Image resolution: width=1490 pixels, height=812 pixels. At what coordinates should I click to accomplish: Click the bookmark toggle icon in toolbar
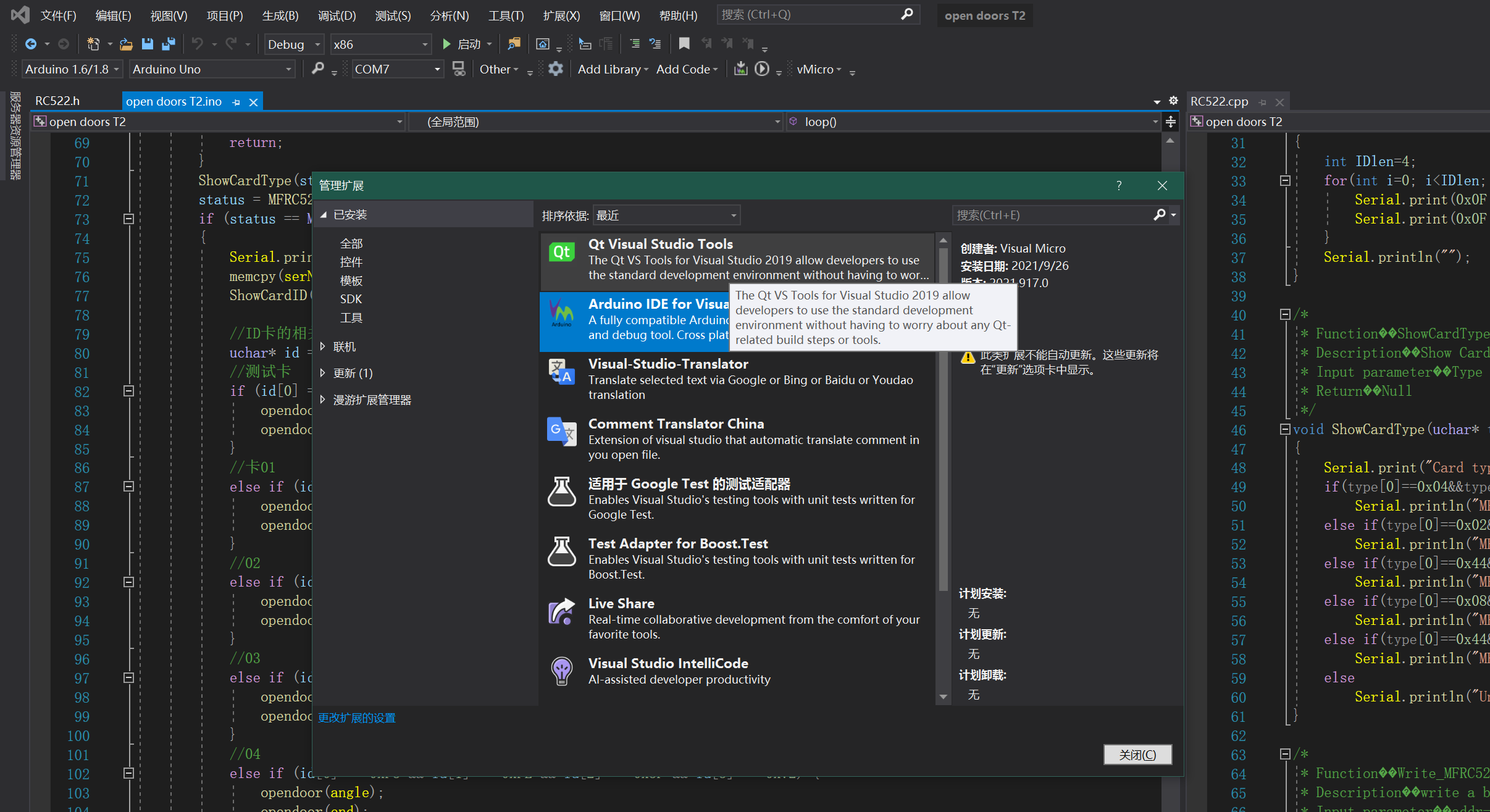point(684,44)
